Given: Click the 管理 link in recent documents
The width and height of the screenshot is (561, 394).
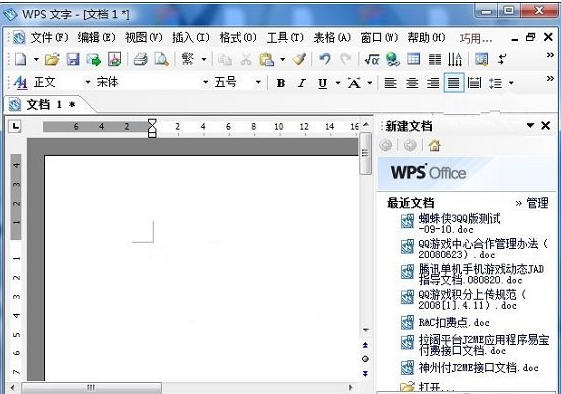Looking at the screenshot, I should point(537,203).
